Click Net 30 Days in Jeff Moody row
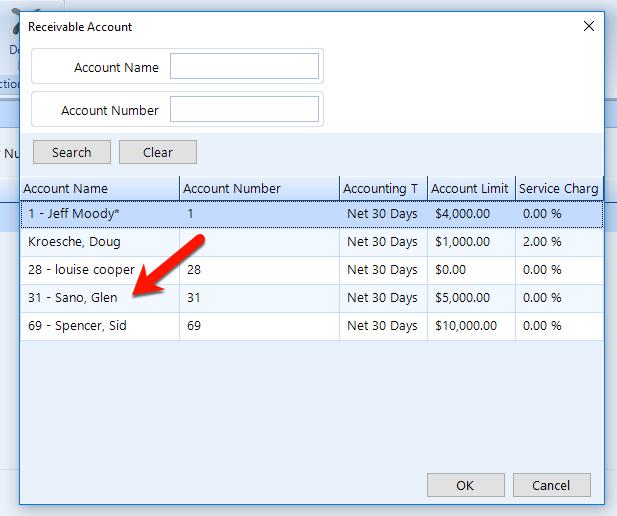This screenshot has height=516, width=617. [x=384, y=214]
